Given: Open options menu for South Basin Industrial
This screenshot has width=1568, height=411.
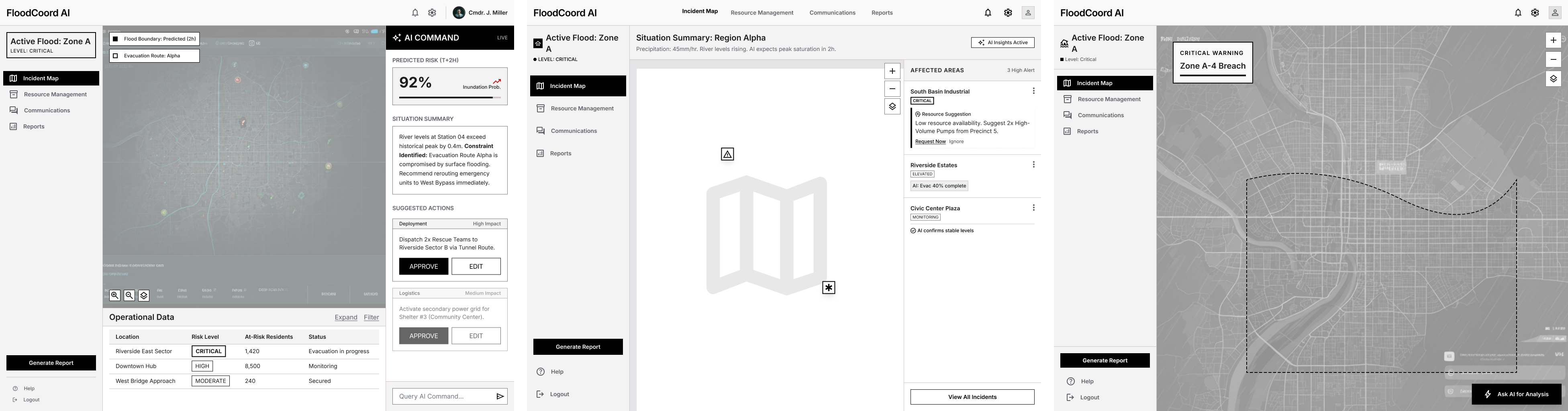Looking at the screenshot, I should point(1033,91).
